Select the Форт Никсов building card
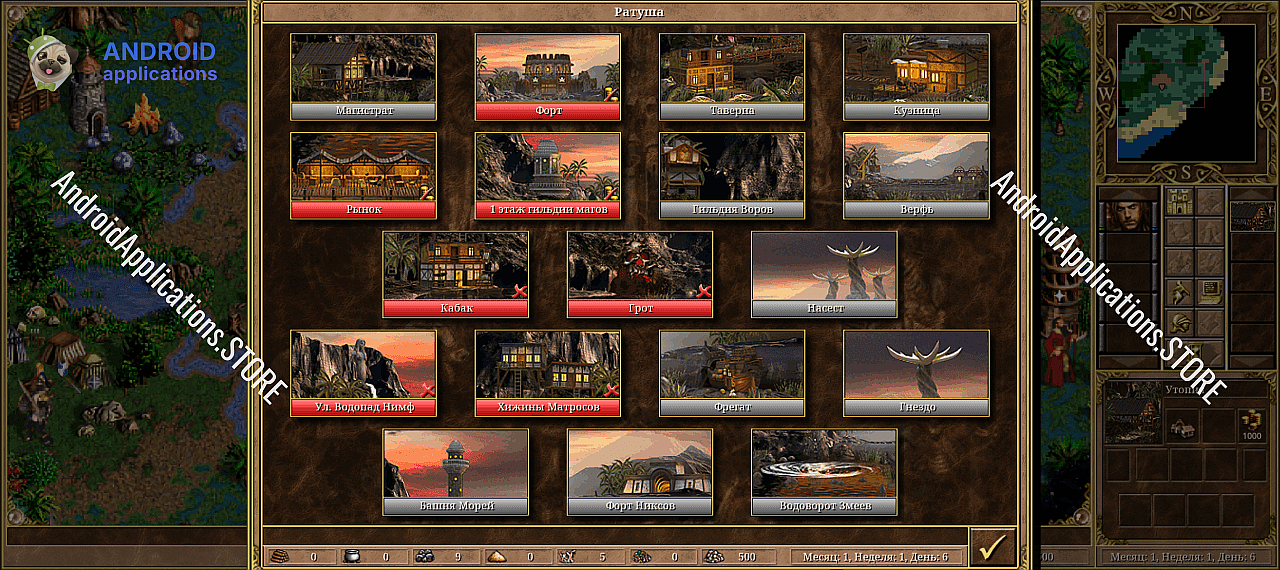Viewport: 1280px width, 570px height. (639, 472)
